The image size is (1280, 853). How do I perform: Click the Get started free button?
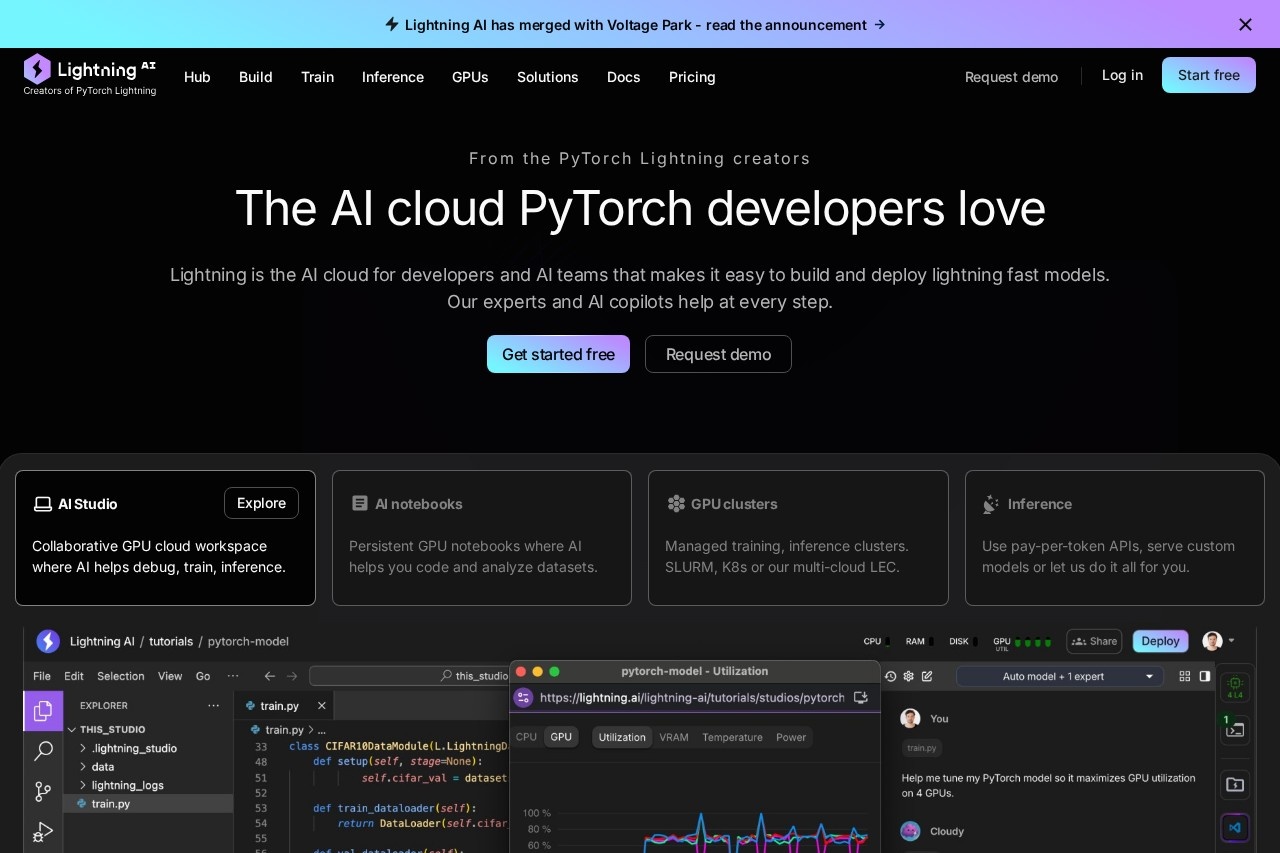tap(558, 354)
